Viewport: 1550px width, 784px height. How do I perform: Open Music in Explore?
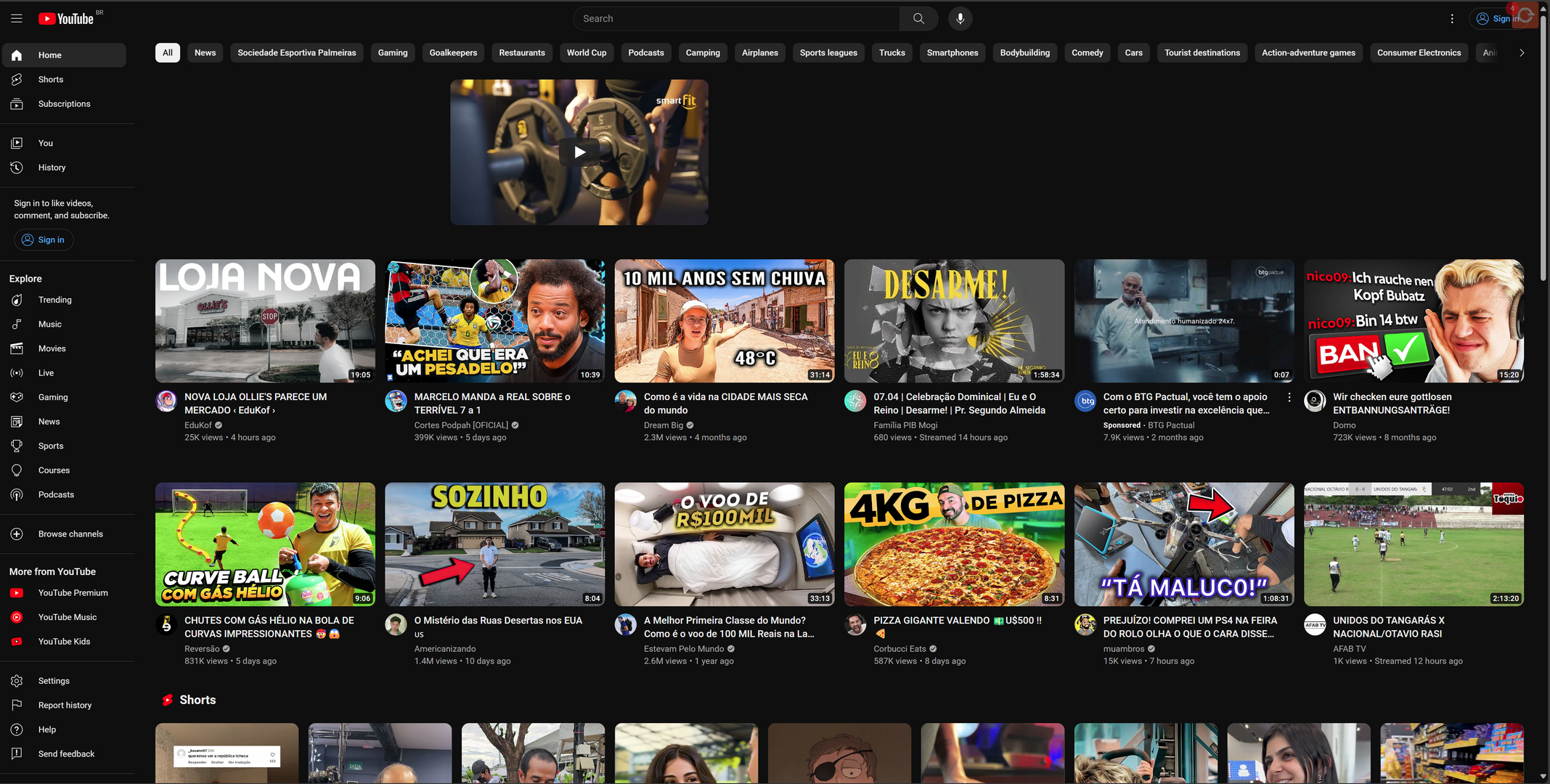(64, 324)
